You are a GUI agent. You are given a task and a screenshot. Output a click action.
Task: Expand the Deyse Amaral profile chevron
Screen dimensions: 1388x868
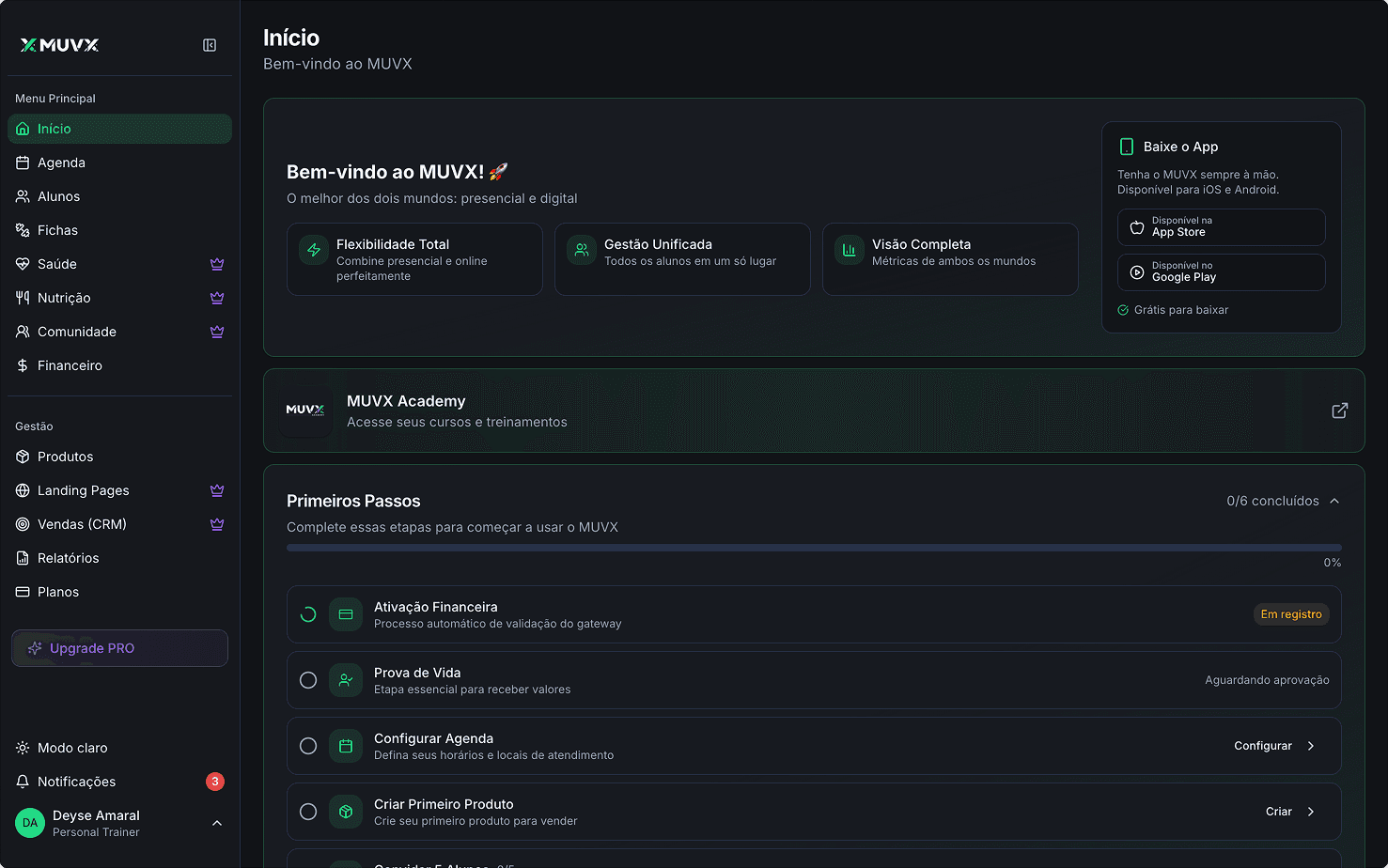(x=217, y=823)
